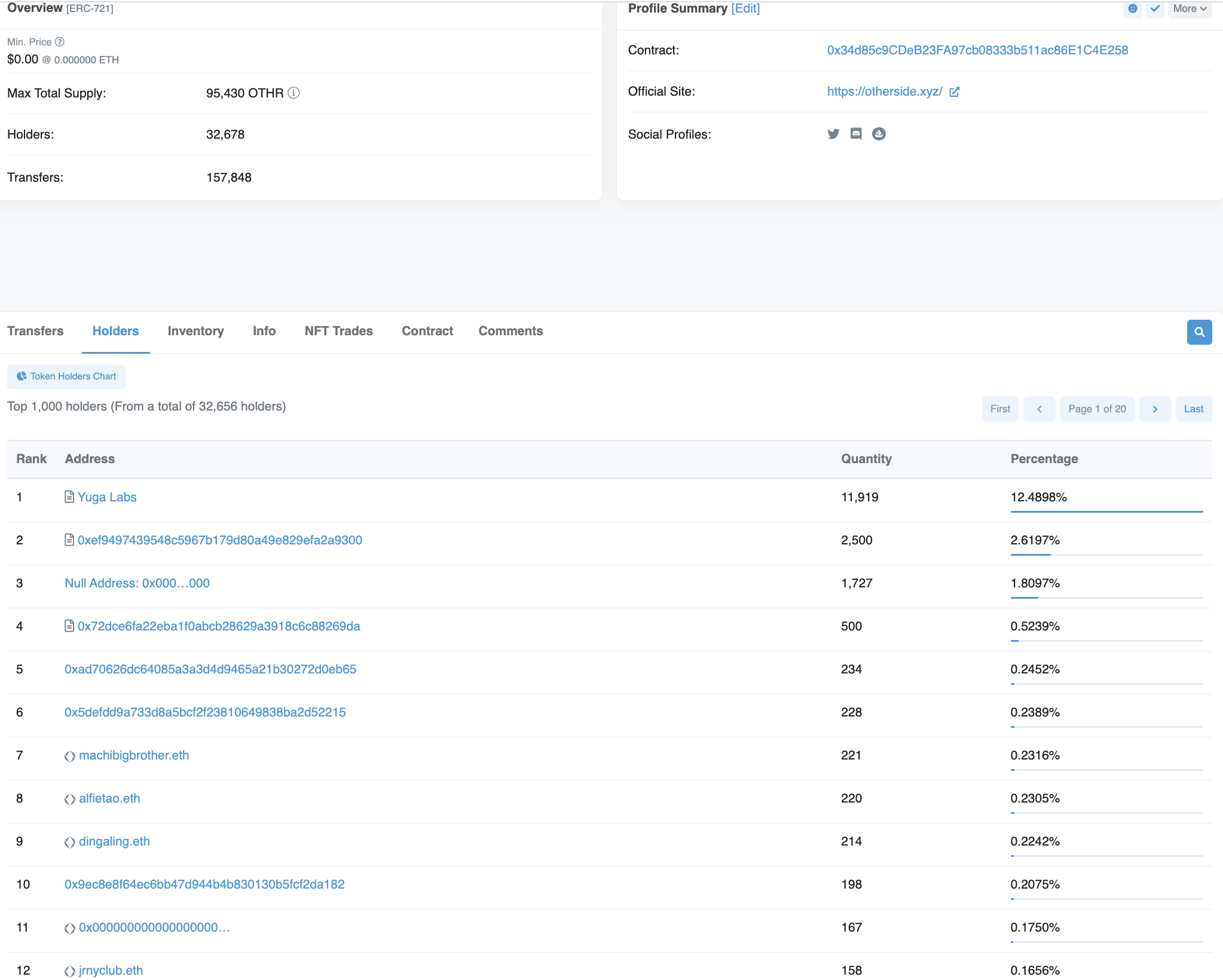Click the contract icon beside Yuga Labs

[x=69, y=497]
